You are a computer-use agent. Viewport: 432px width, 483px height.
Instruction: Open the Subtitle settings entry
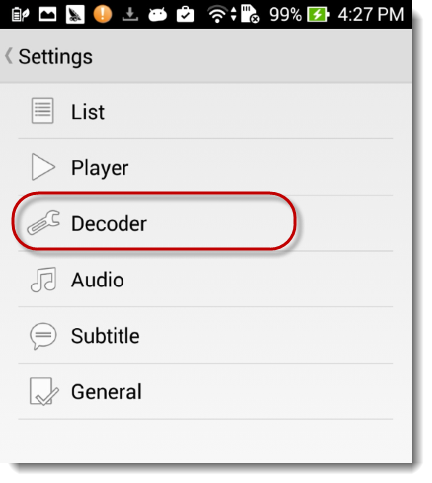(x=206, y=335)
